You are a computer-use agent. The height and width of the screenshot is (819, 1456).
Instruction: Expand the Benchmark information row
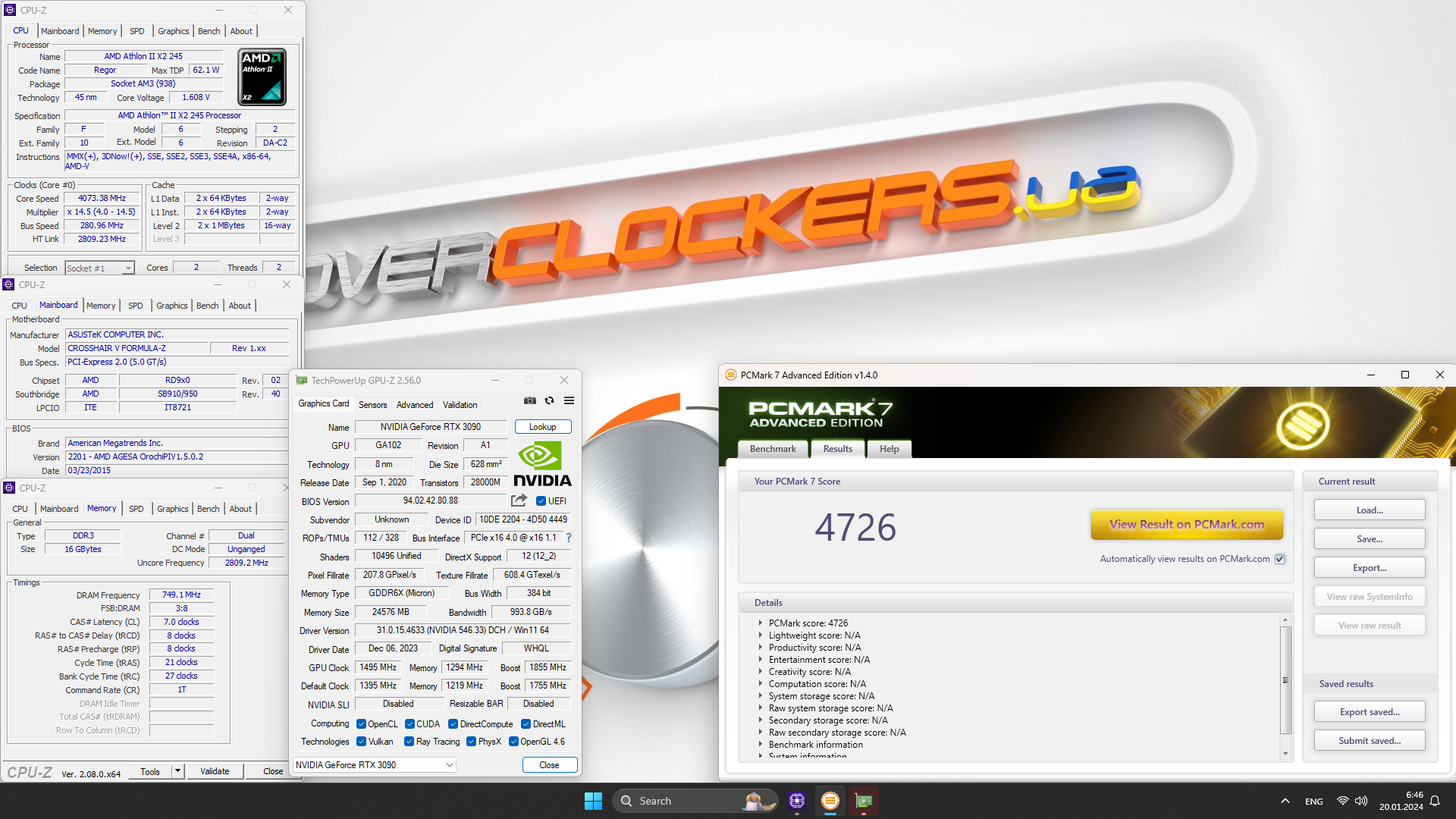point(761,744)
